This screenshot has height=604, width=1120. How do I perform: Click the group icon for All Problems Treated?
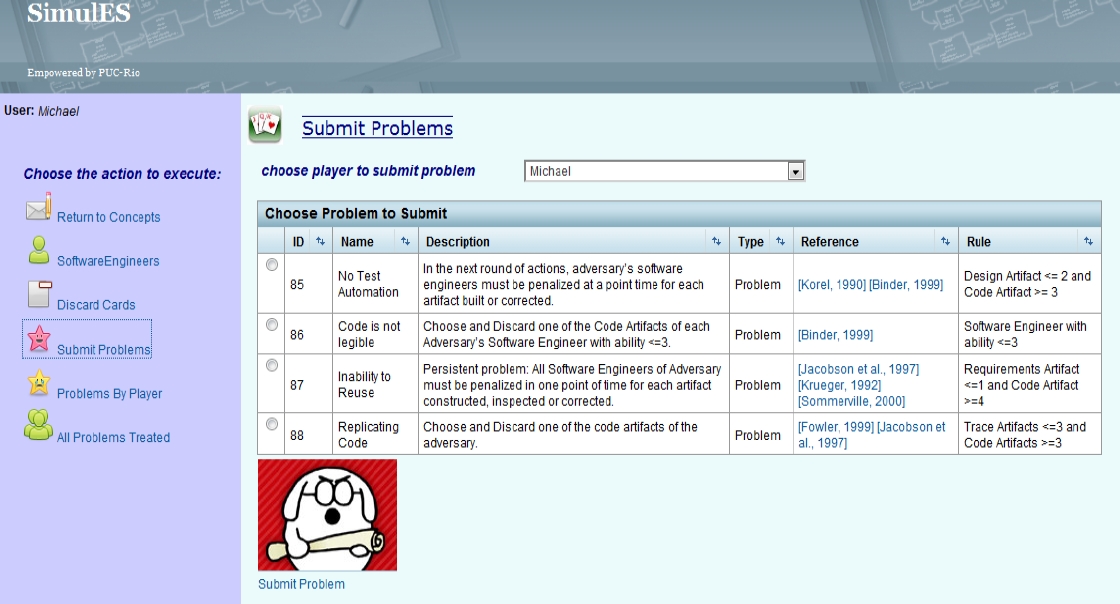38,426
